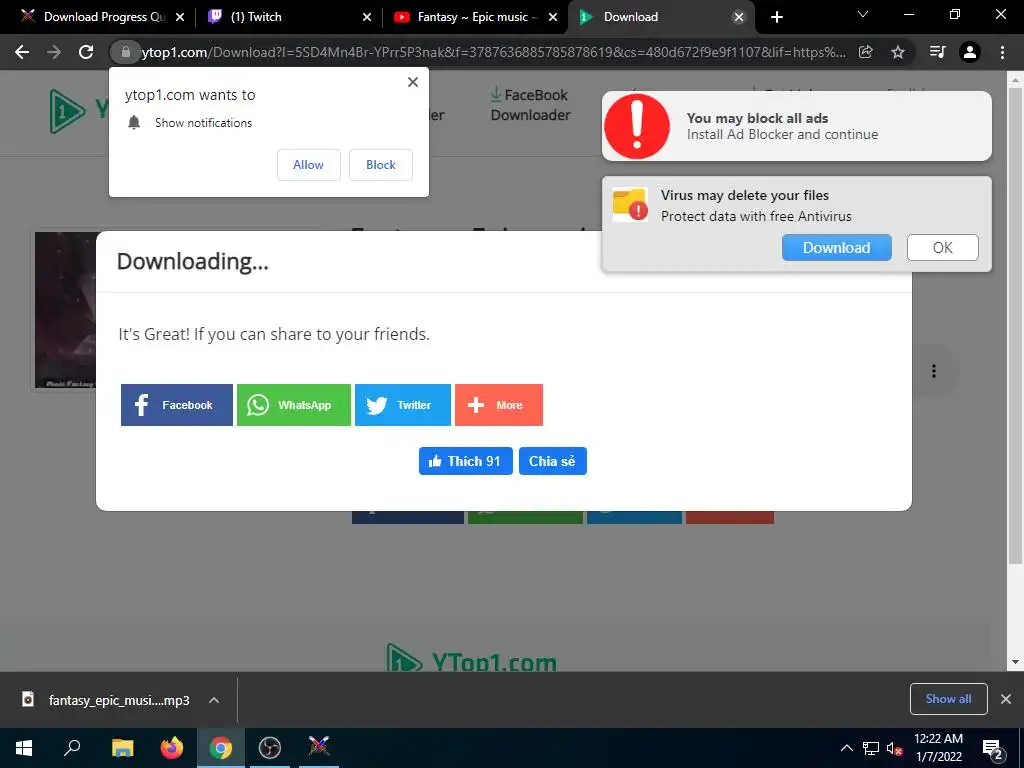
Task: Share via the Facebook button
Action: pyautogui.click(x=177, y=405)
